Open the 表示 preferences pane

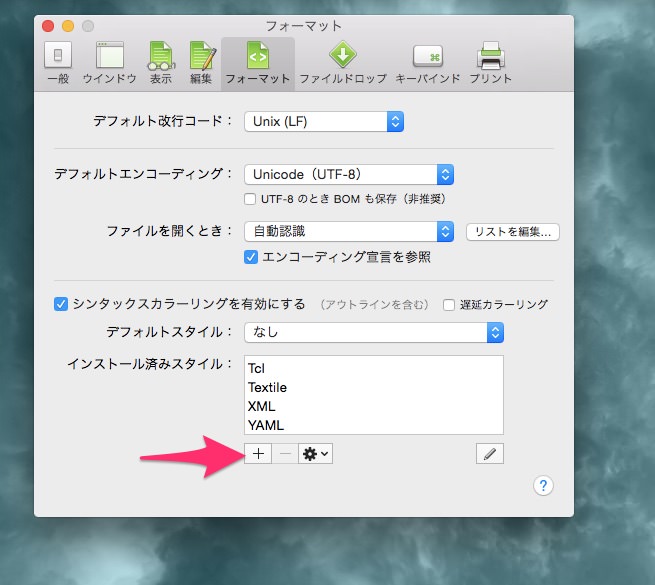[x=161, y=63]
